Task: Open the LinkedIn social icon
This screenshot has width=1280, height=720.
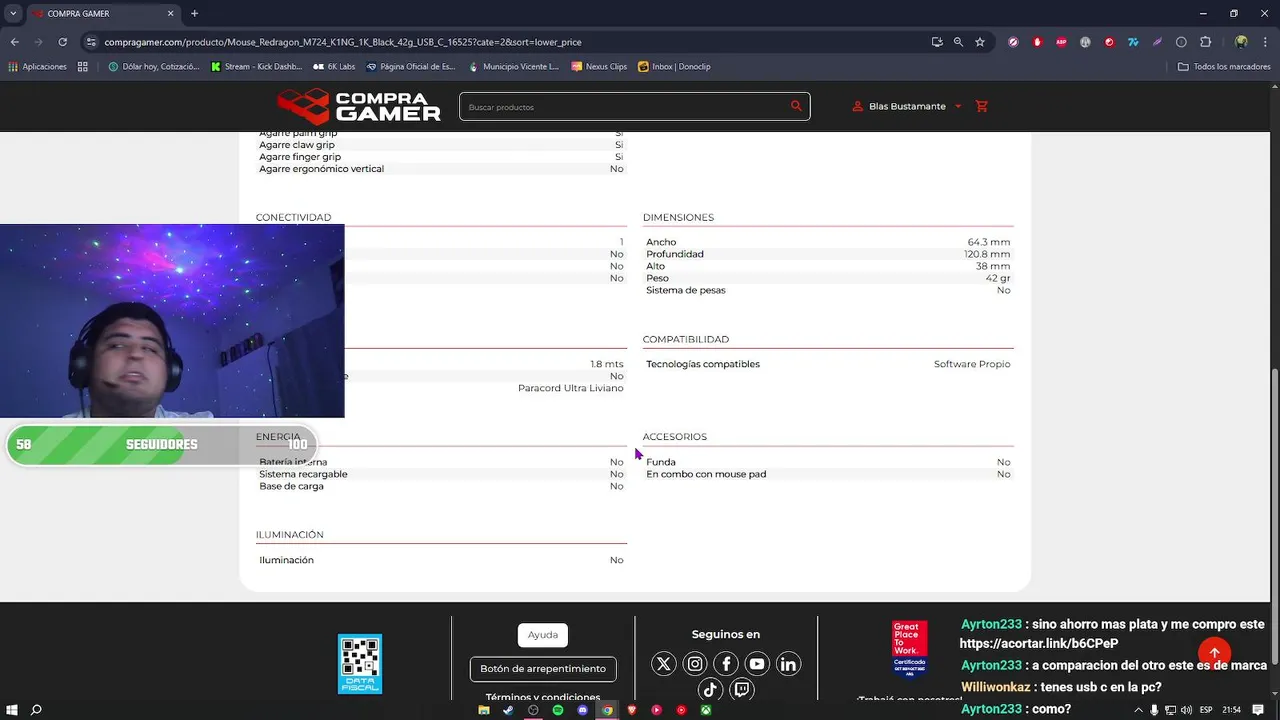Action: (788, 664)
